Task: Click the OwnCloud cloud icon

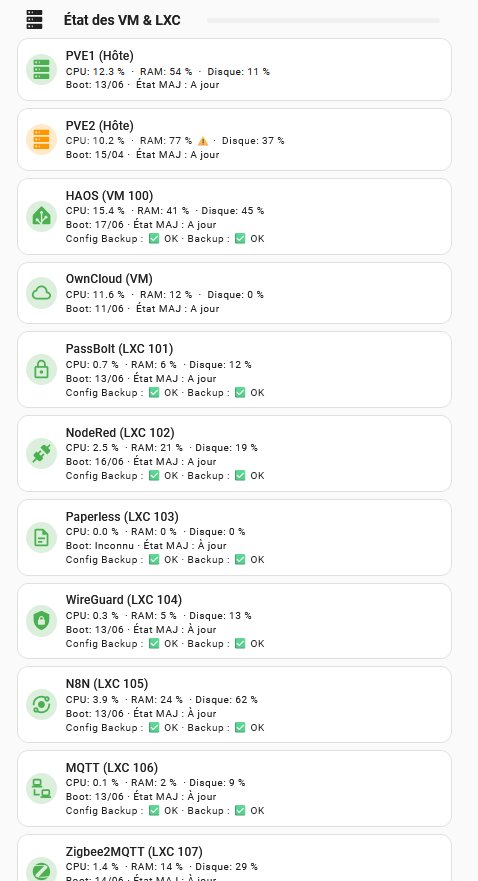Action: [x=42, y=293]
